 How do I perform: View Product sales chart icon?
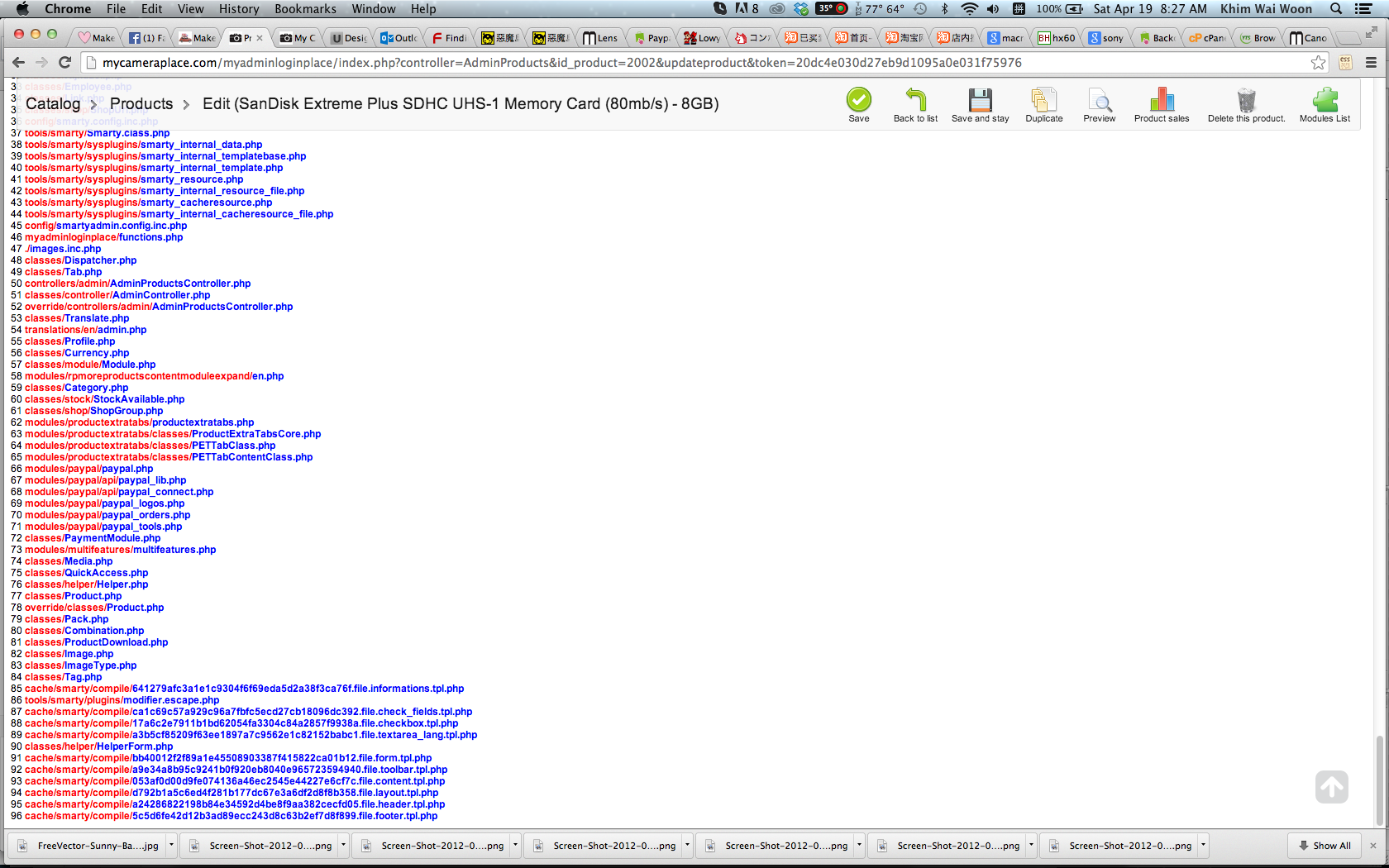click(x=1162, y=100)
